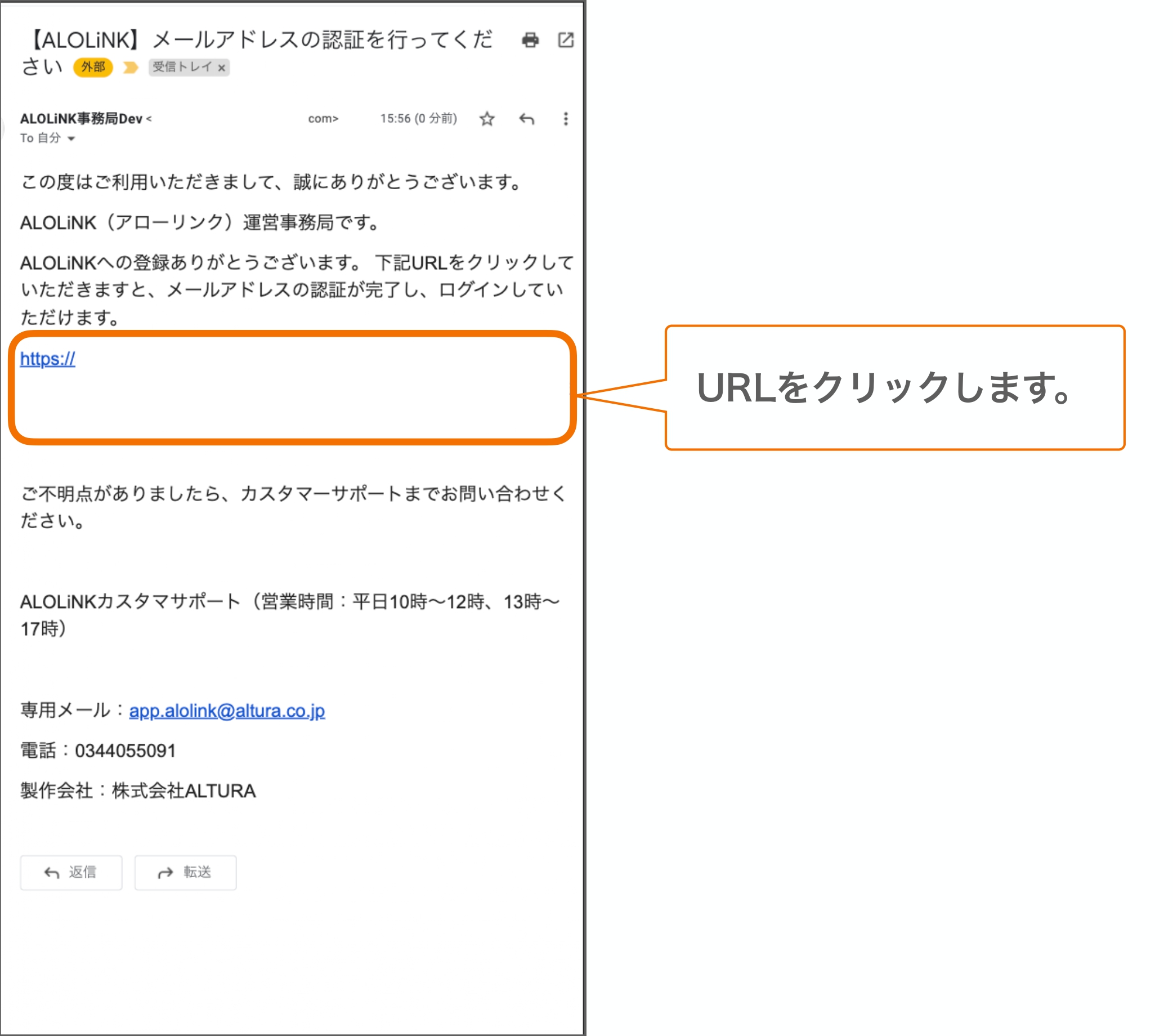Open email in a new window
The height and width of the screenshot is (1036, 1173).
[x=566, y=40]
